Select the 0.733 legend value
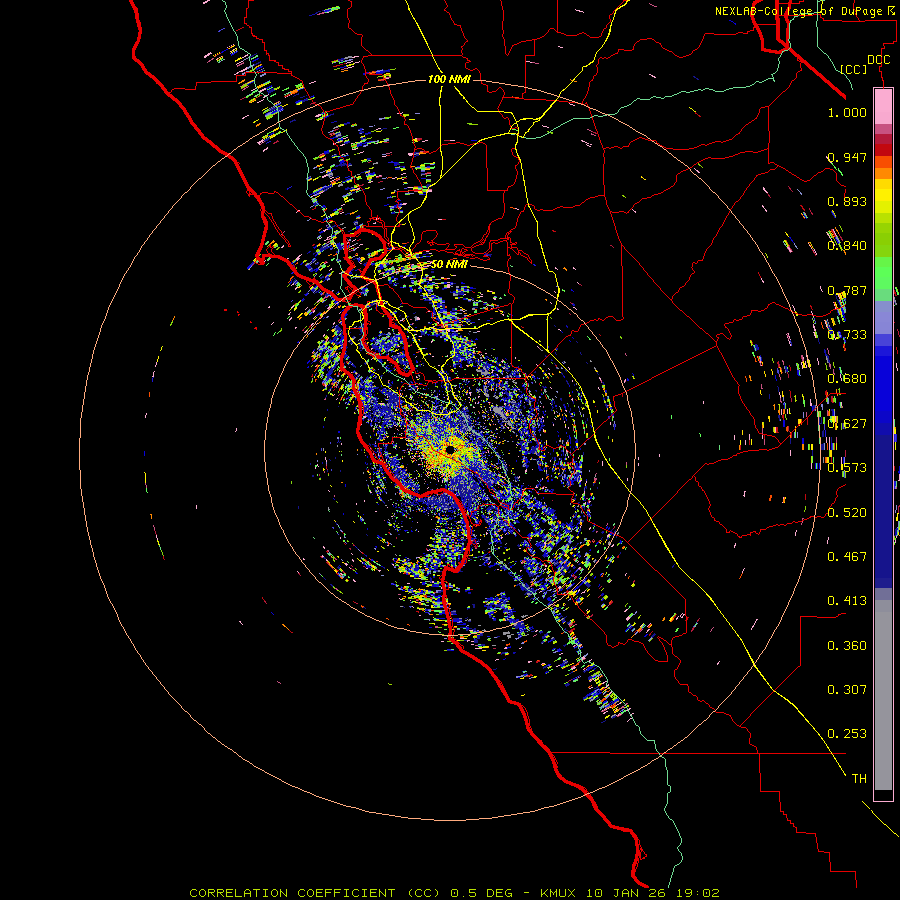 (x=847, y=335)
